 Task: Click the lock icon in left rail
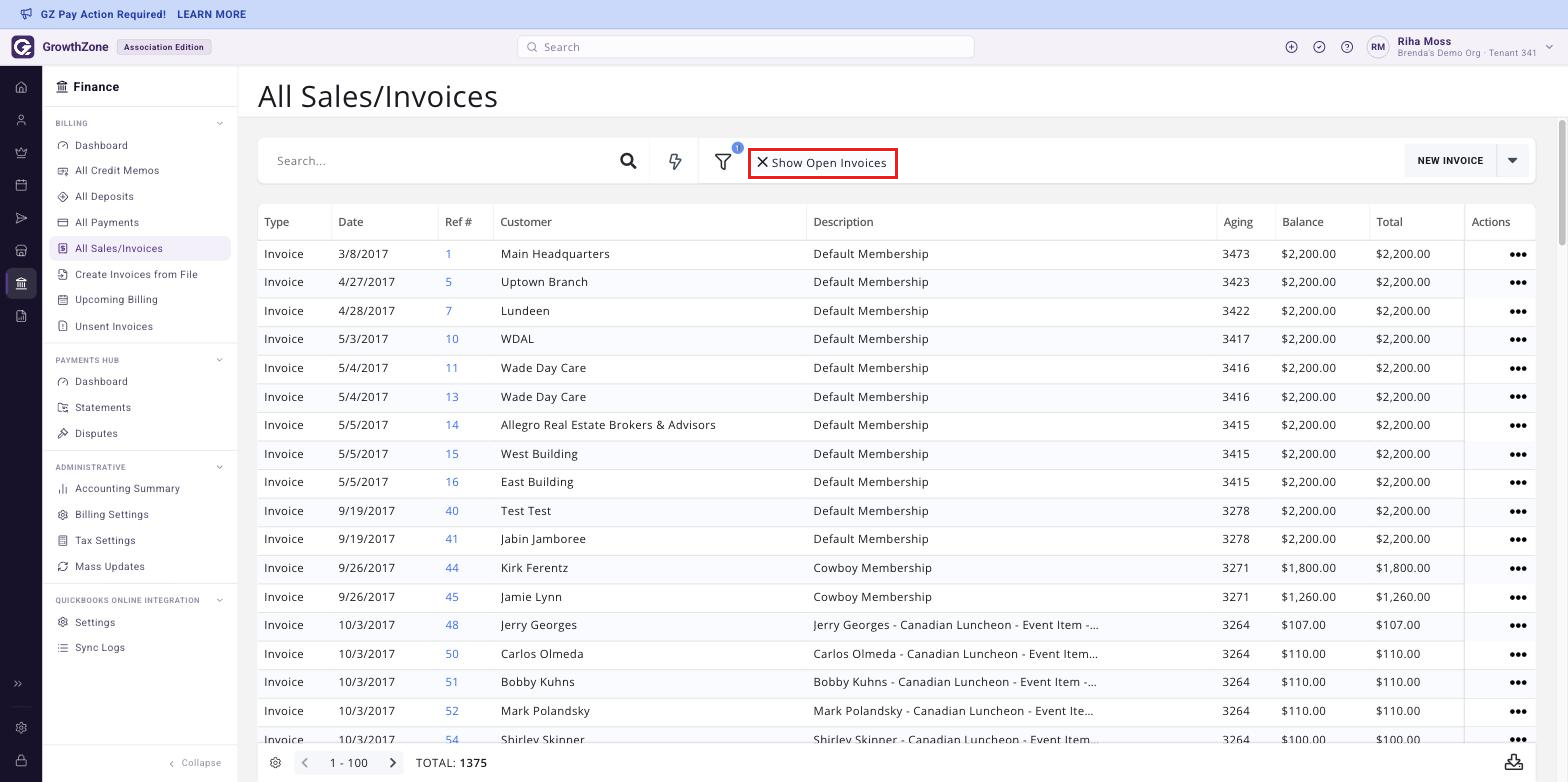(x=21, y=761)
